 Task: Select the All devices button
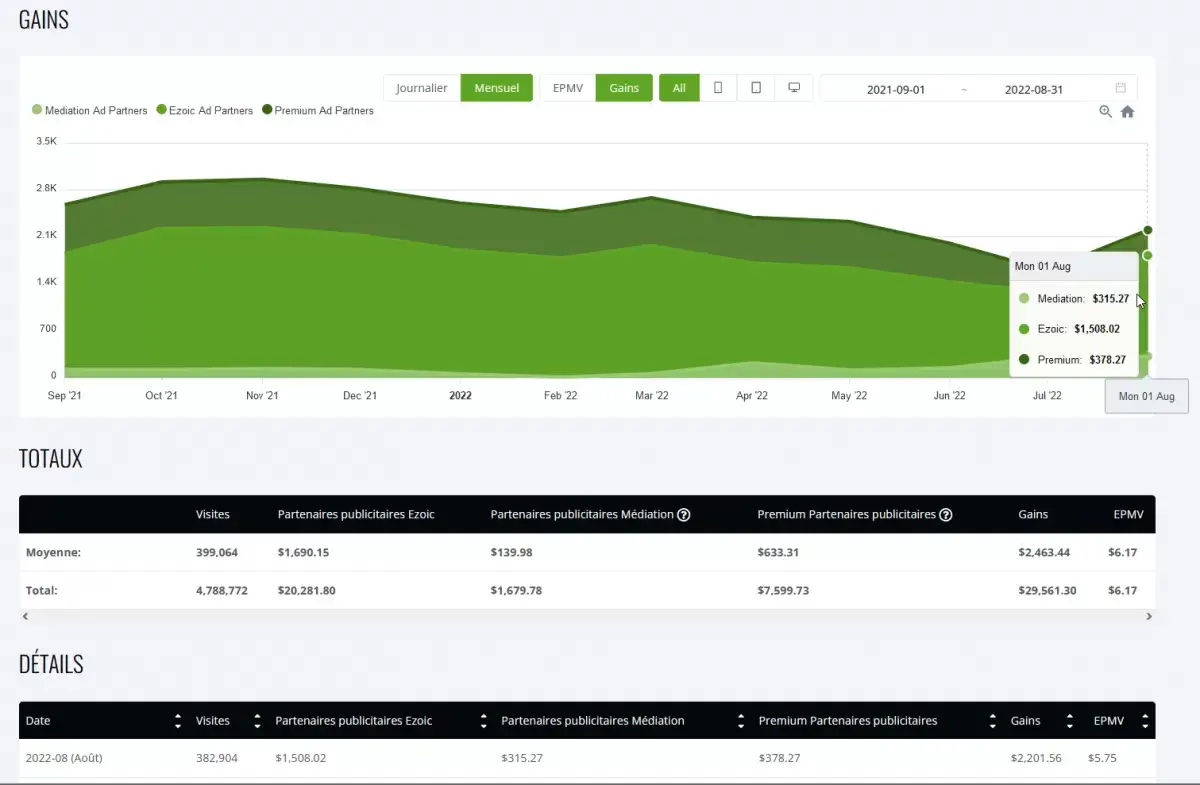(x=679, y=88)
